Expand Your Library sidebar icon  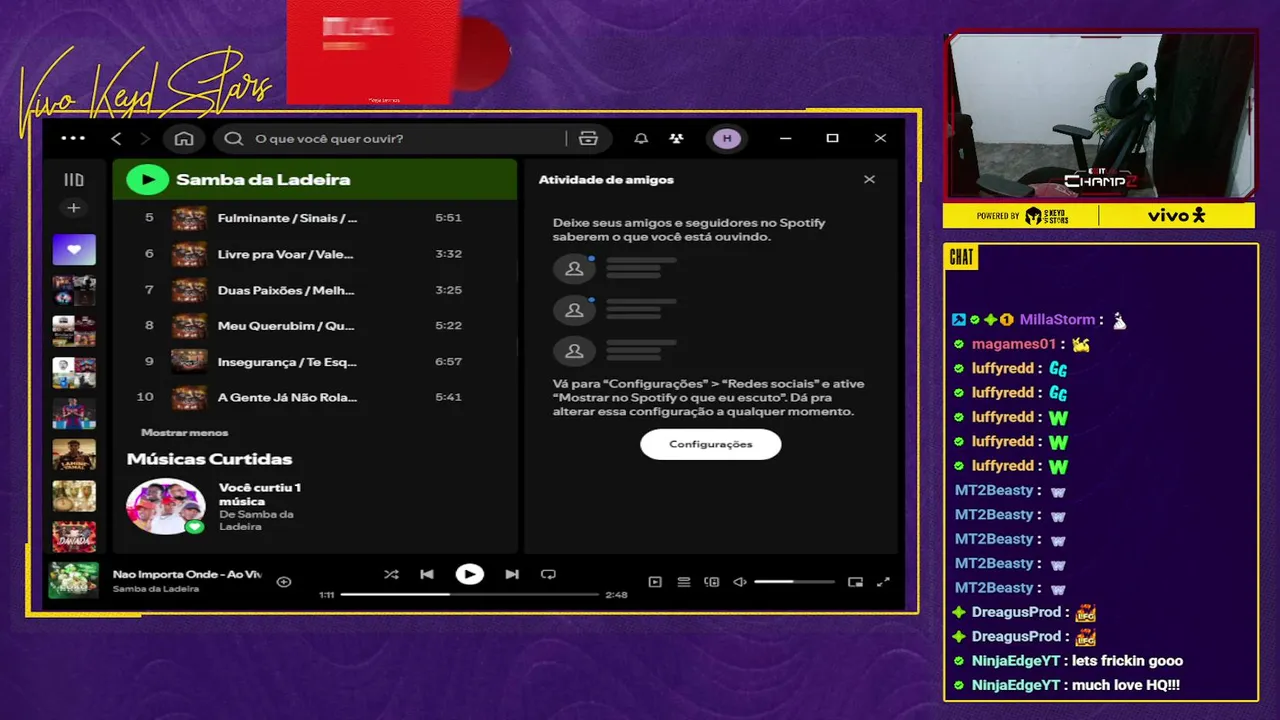pos(74,180)
